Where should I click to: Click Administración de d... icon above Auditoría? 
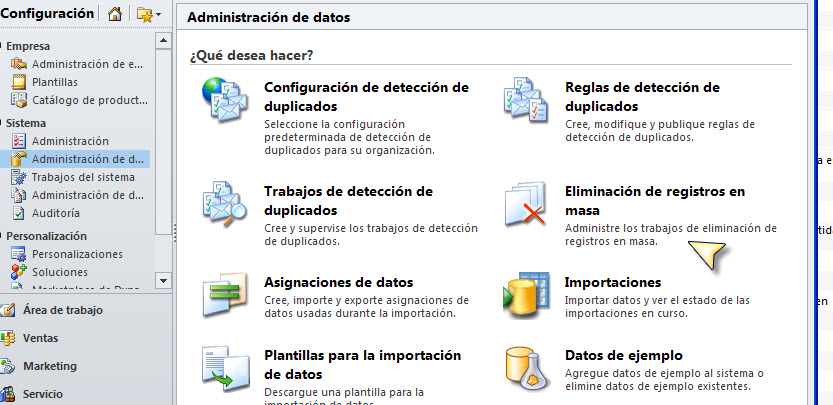point(19,195)
